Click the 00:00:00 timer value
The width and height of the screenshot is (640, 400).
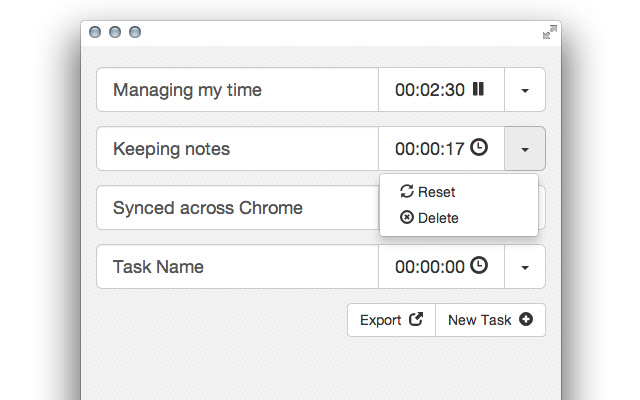pos(430,267)
